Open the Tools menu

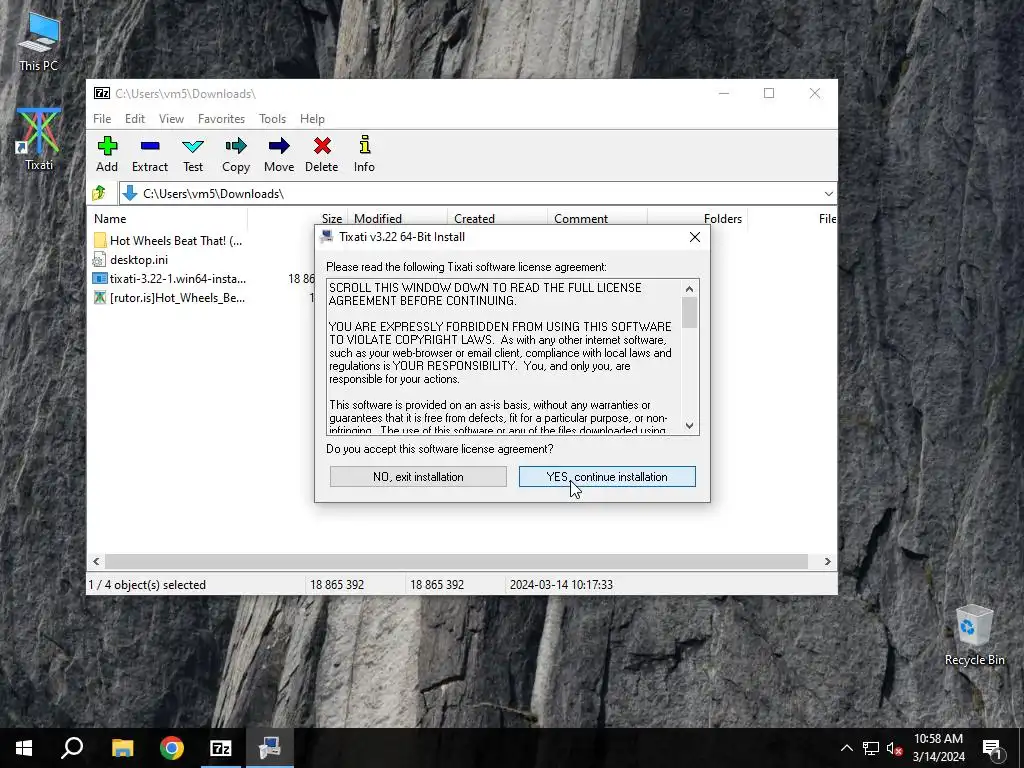[x=272, y=119]
